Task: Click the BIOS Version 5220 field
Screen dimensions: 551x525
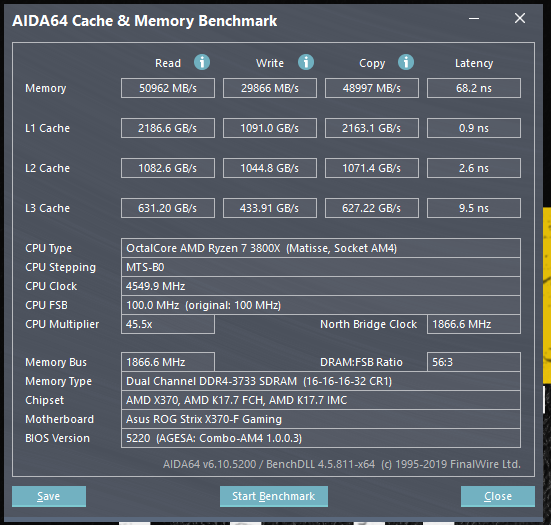Action: pos(321,438)
